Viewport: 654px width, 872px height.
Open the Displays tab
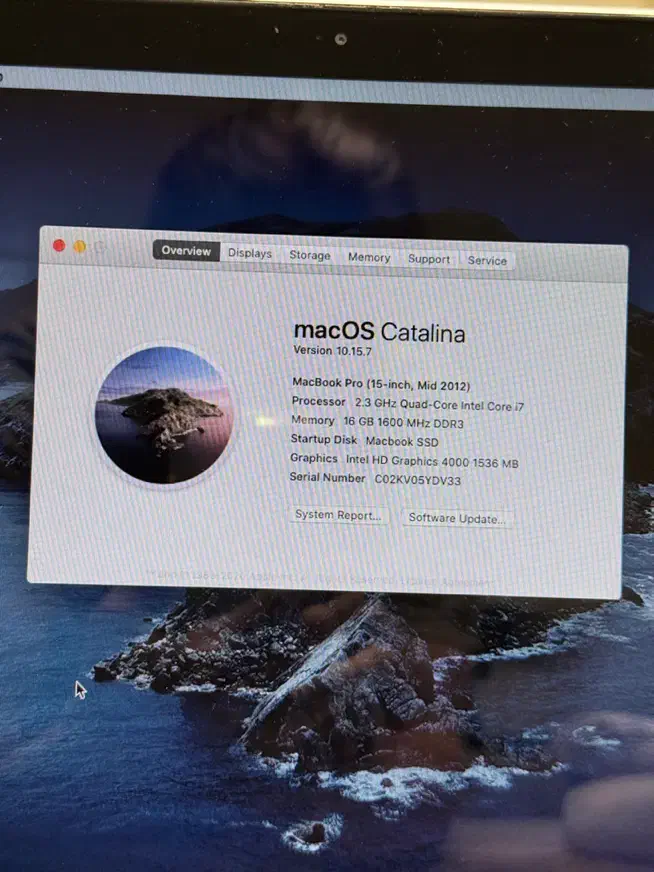click(x=250, y=253)
